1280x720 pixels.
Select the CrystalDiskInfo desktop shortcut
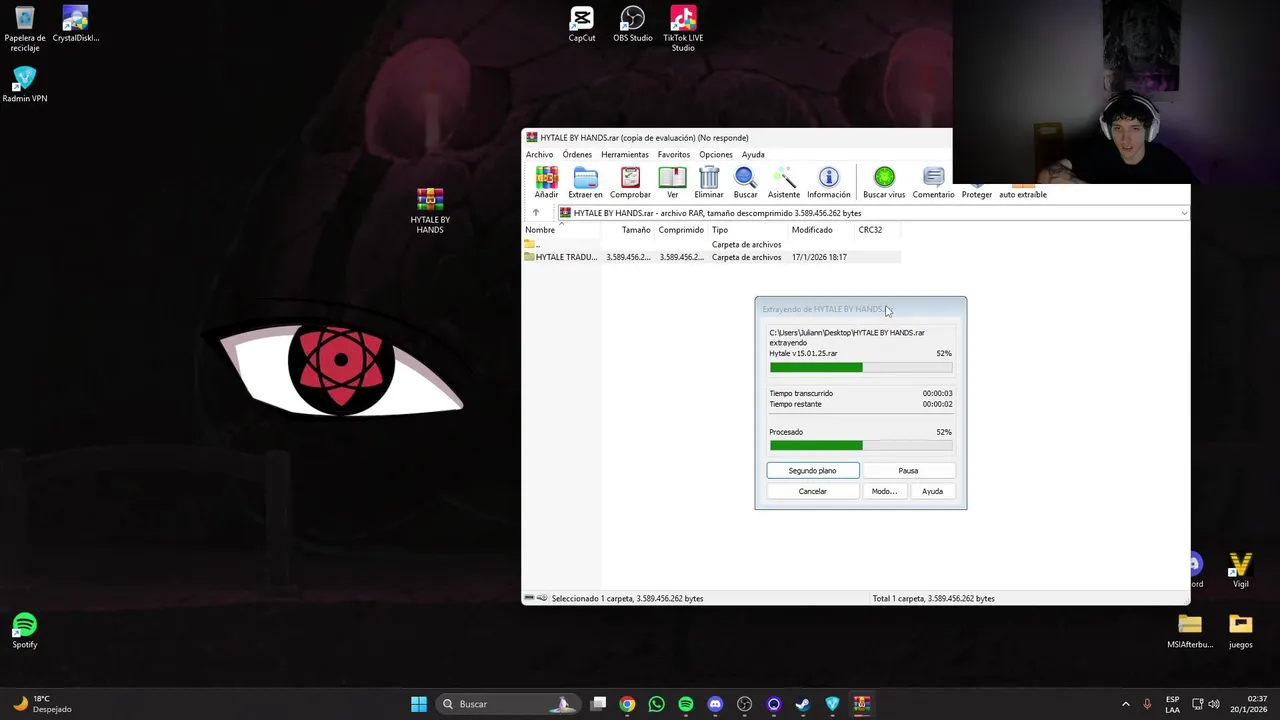click(x=75, y=25)
